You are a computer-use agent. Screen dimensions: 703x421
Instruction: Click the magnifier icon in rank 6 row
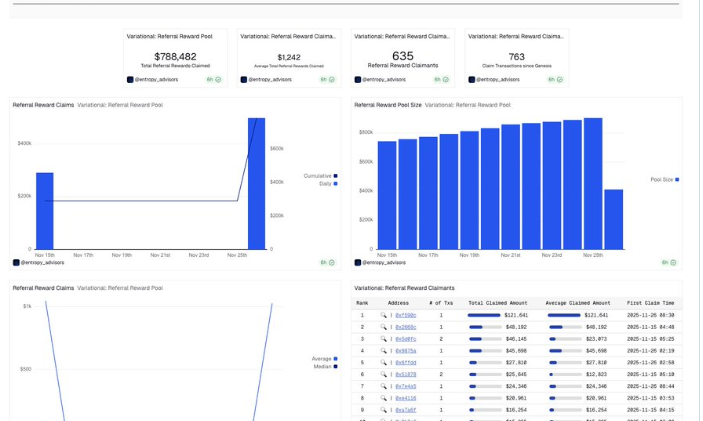pos(383,374)
